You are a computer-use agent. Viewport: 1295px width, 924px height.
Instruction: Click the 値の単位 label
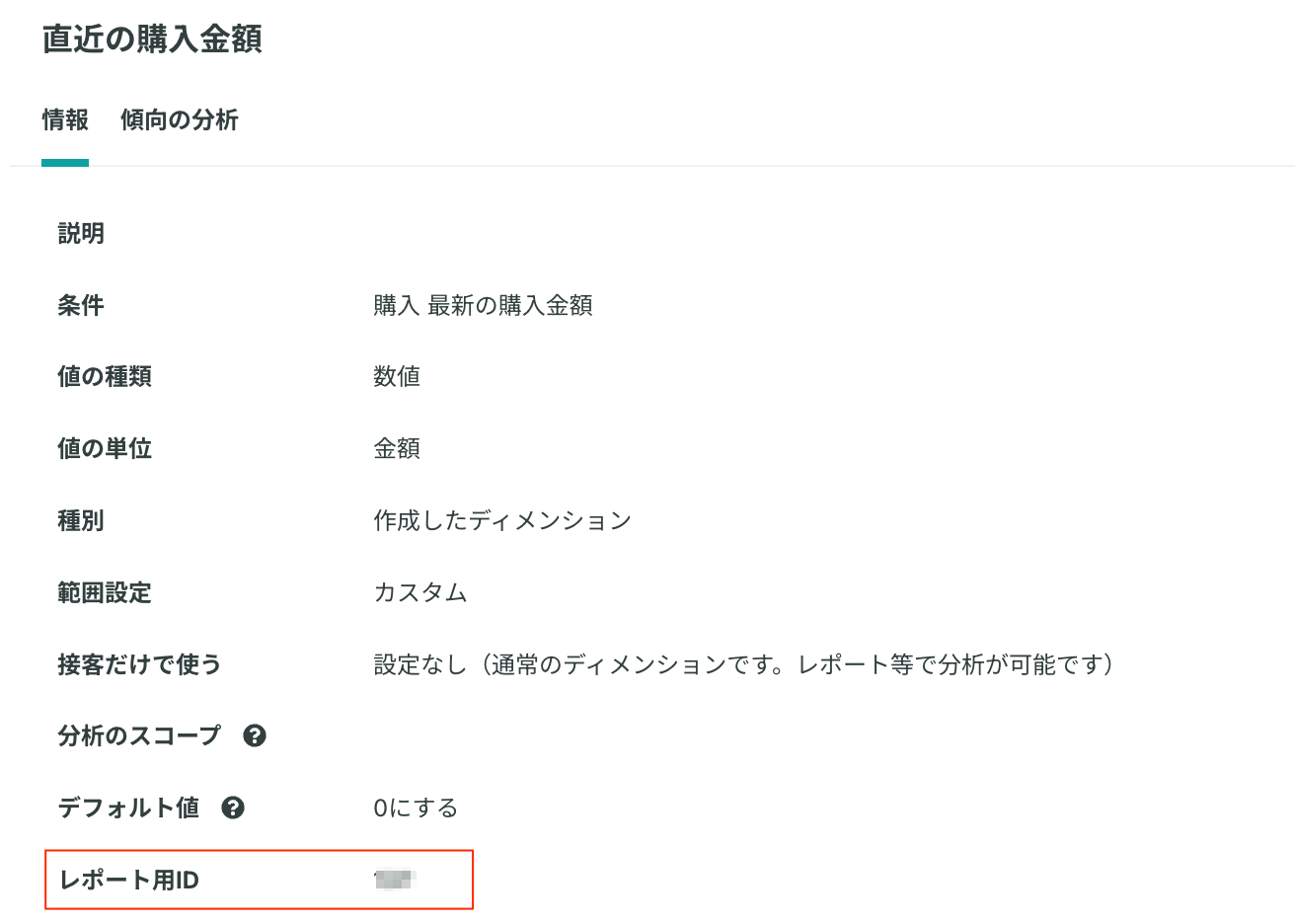[105, 448]
